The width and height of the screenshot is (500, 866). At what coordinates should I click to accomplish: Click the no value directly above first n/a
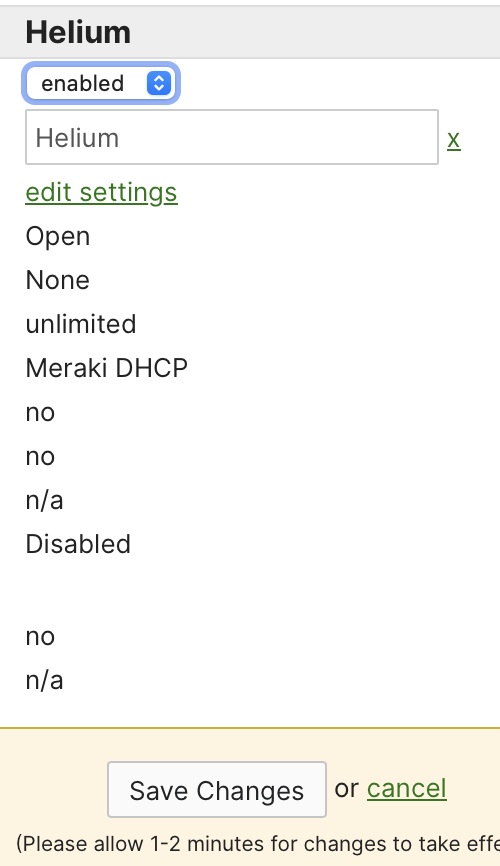point(40,457)
